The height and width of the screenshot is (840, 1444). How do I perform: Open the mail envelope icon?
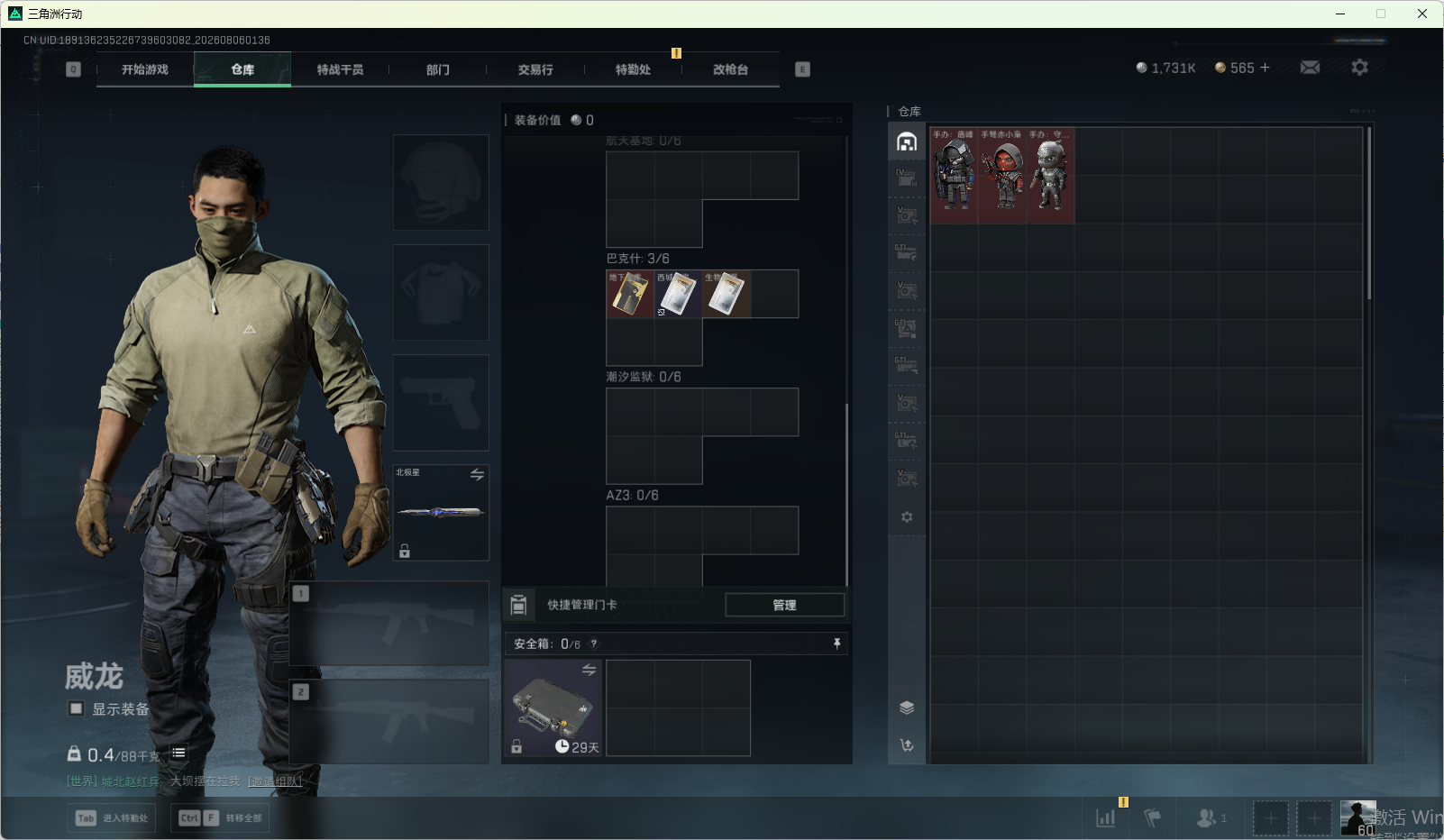pos(1310,68)
